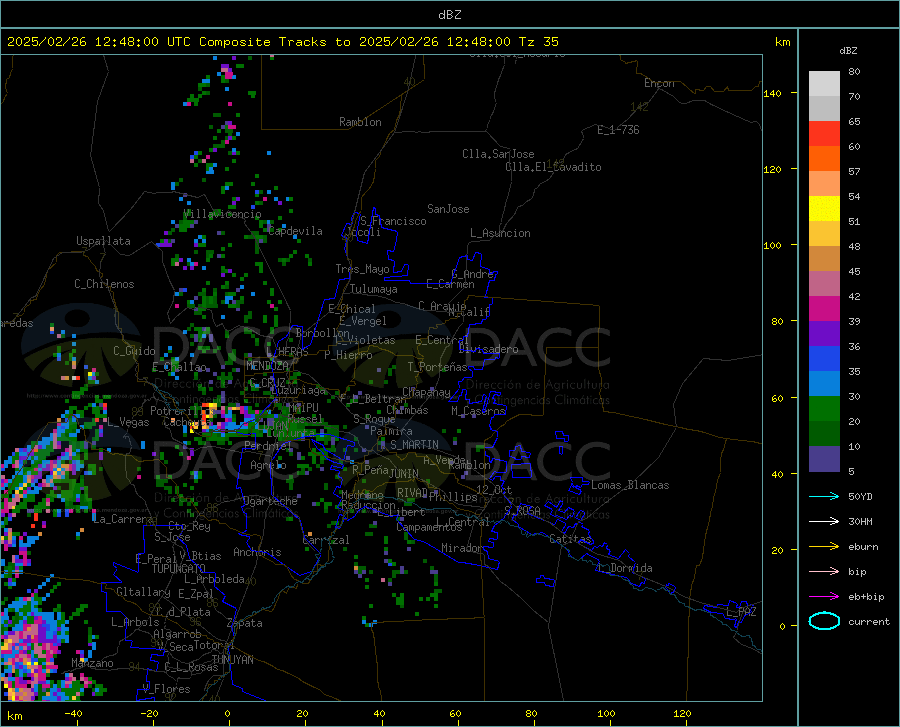Image resolution: width=900 pixels, height=727 pixels.
Task: Select the orange 60 dBZ swatch
Action: coord(824,158)
